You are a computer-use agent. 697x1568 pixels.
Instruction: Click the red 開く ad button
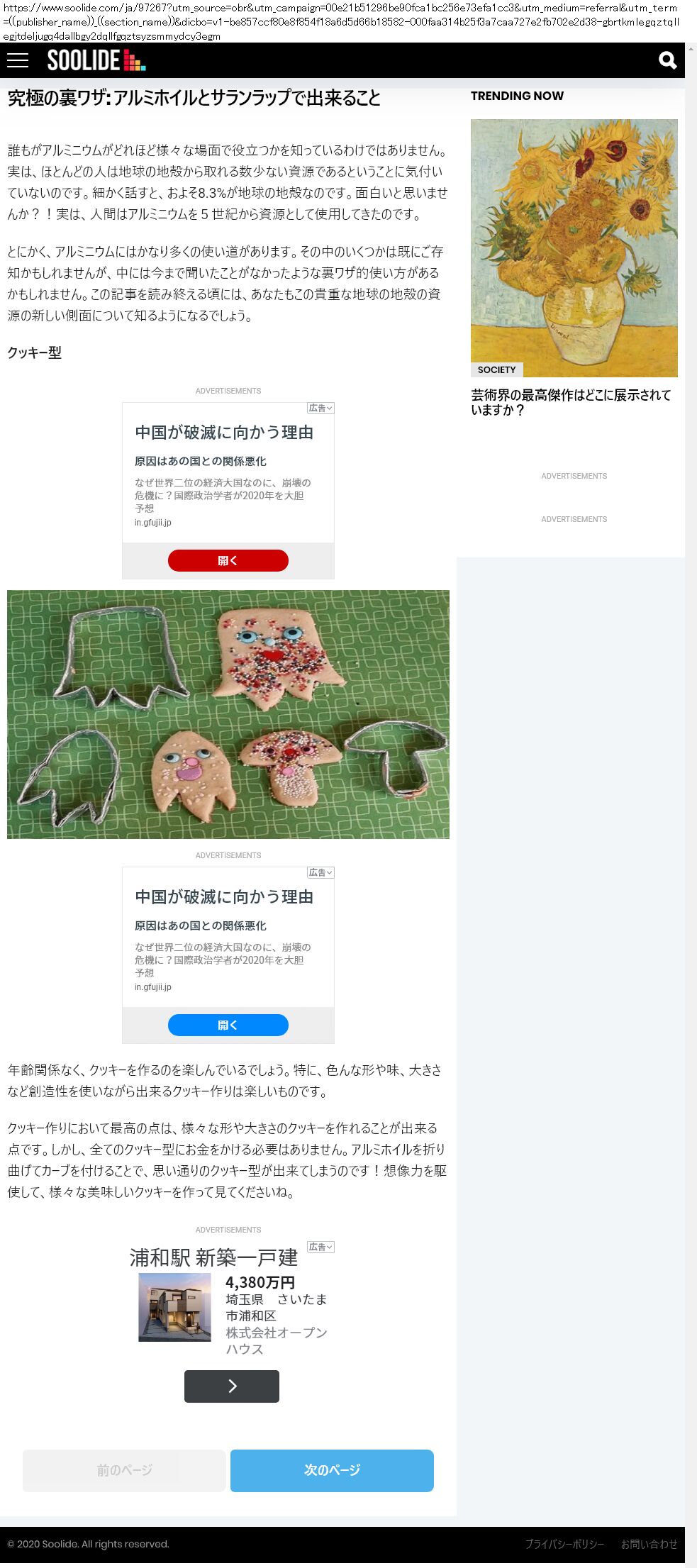pos(228,560)
